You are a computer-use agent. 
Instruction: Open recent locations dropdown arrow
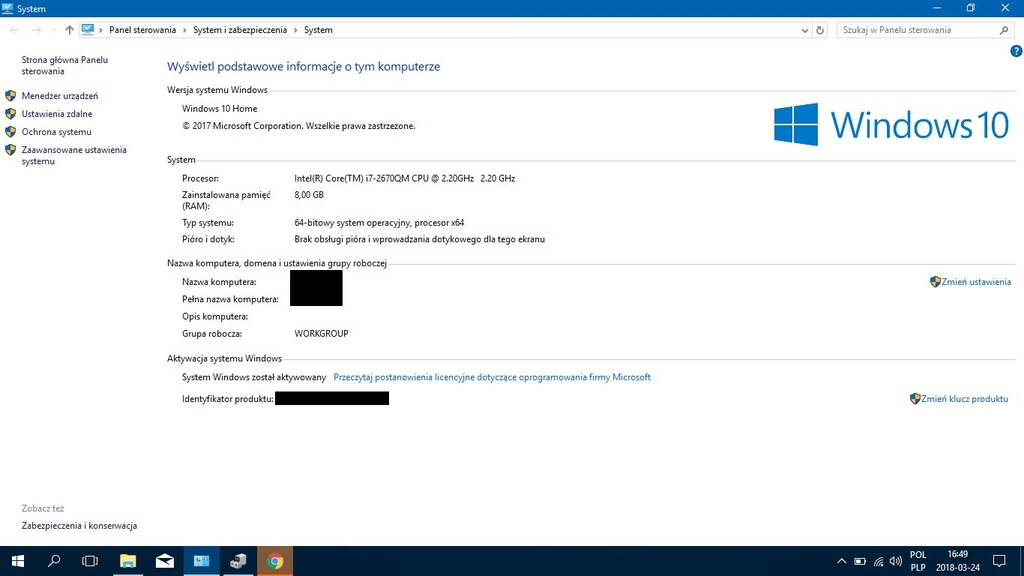coord(54,30)
